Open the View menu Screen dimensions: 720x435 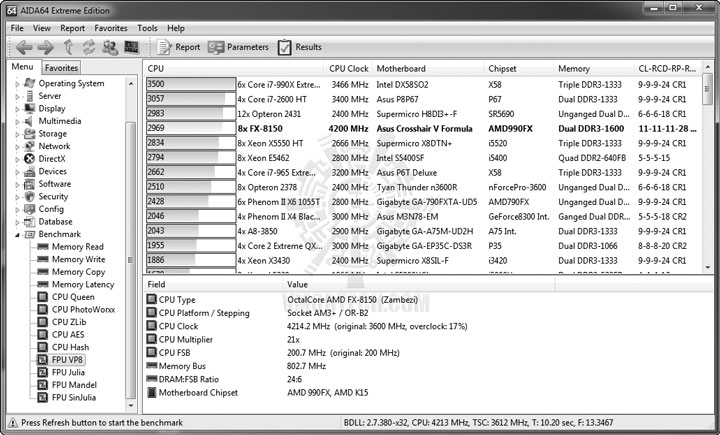[x=41, y=28]
